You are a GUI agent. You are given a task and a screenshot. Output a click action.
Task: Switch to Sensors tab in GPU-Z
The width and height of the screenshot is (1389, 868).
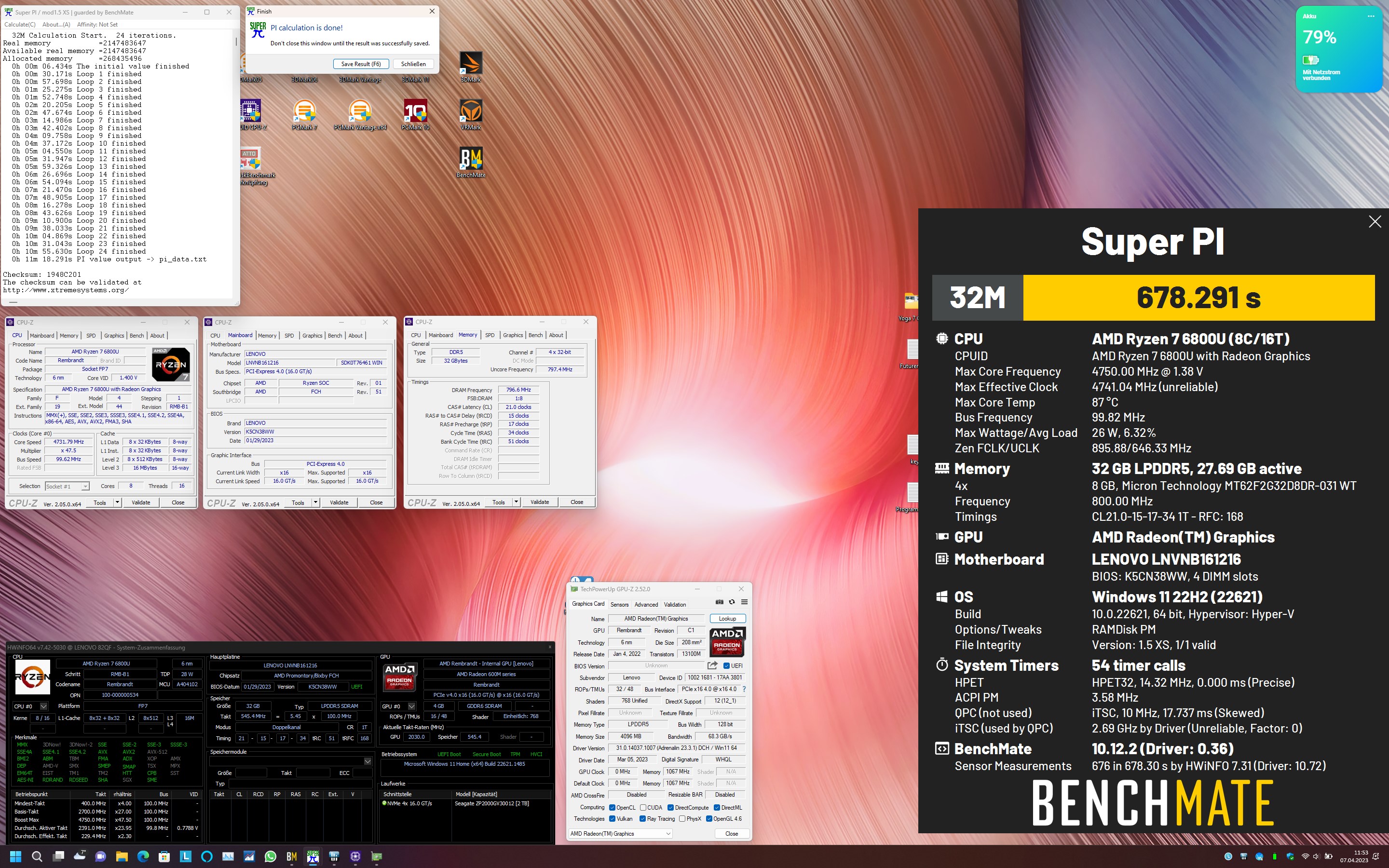click(x=619, y=605)
